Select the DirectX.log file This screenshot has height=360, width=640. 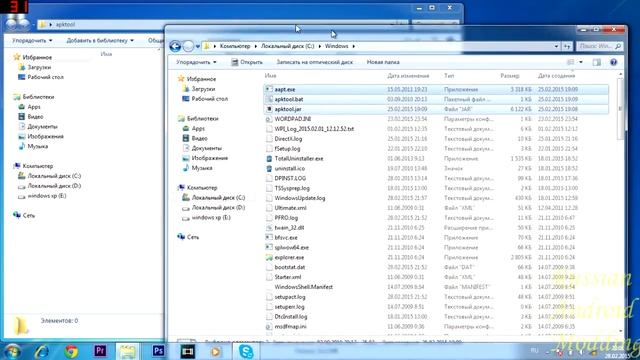288,139
